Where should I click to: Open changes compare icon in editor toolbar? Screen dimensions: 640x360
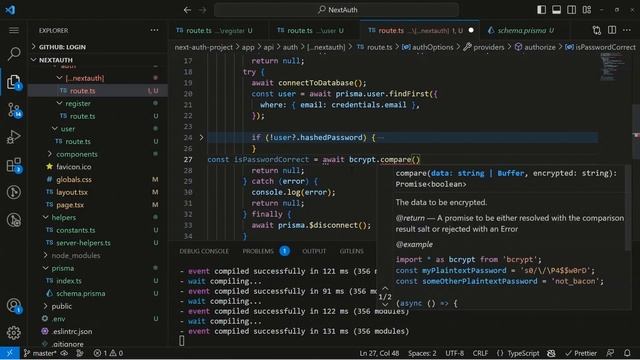(x=597, y=30)
